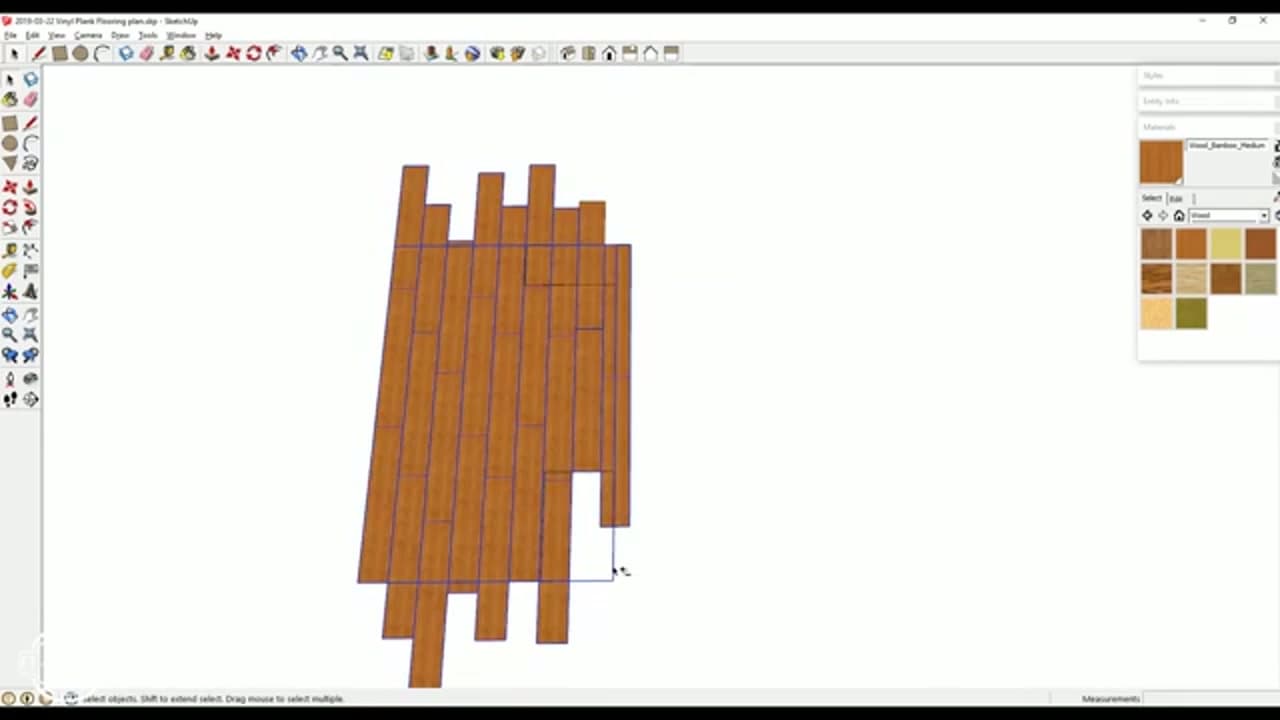Screen dimensions: 1280x720
Task: Click the geo-location icon in the status bar
Action: 9,699
